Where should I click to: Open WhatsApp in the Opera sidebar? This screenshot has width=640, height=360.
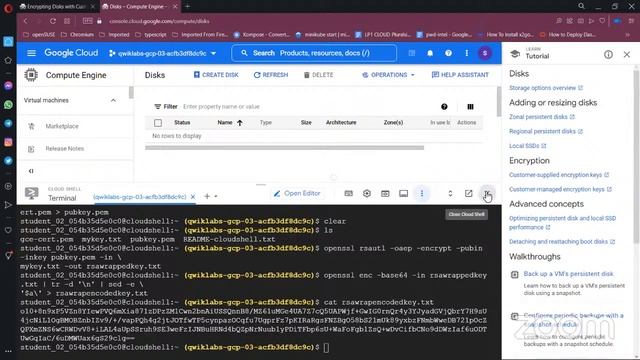coord(8,105)
